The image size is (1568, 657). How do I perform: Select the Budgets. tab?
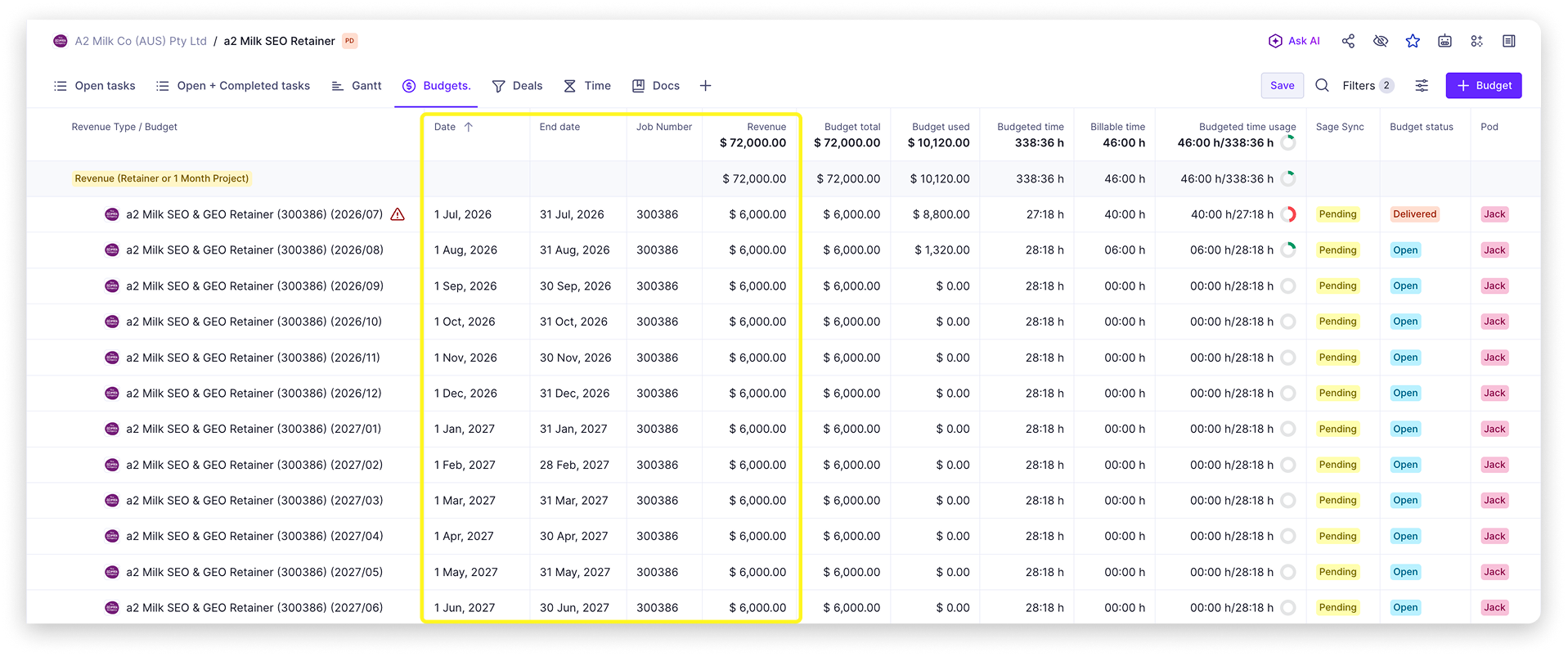[437, 85]
